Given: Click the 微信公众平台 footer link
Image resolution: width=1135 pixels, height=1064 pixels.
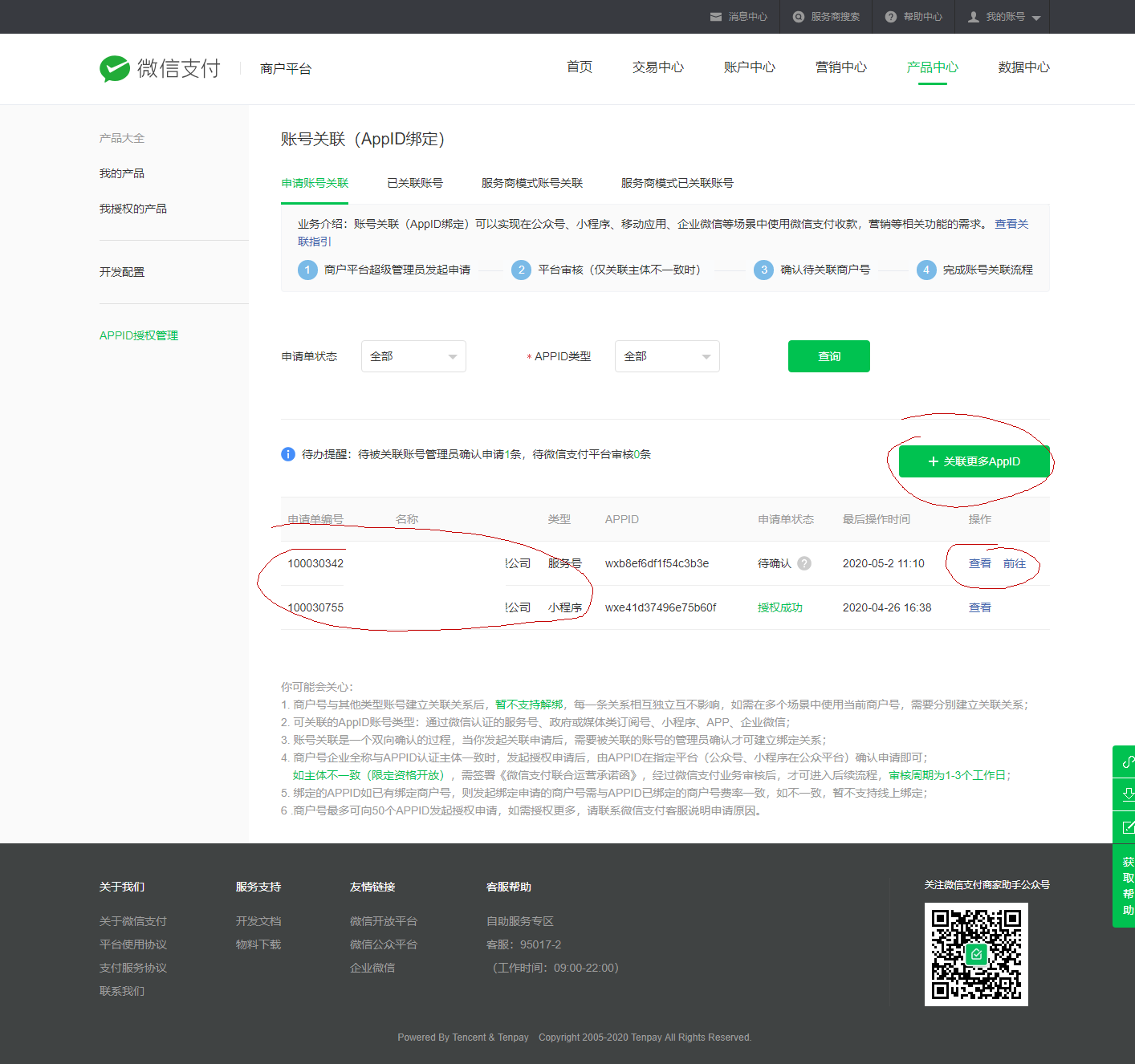Looking at the screenshot, I should 384,944.
